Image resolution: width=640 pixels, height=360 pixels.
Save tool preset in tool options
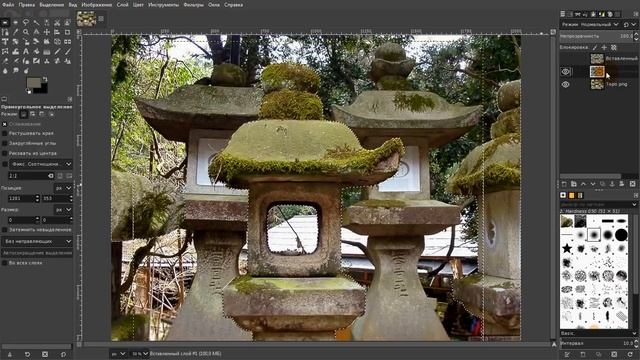point(10,354)
